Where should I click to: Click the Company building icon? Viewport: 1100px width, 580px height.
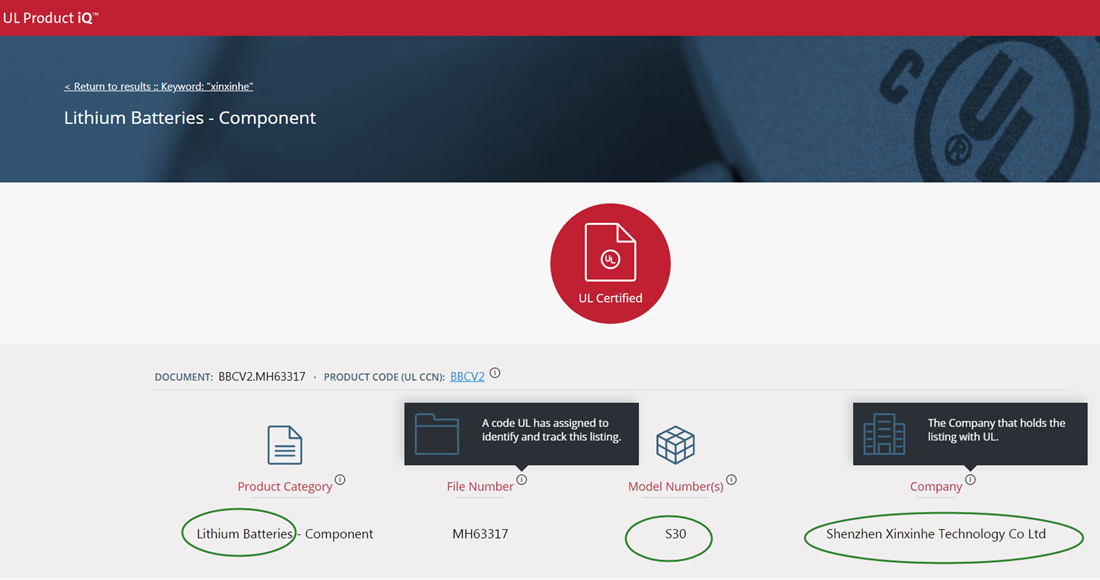pyautogui.click(x=884, y=433)
